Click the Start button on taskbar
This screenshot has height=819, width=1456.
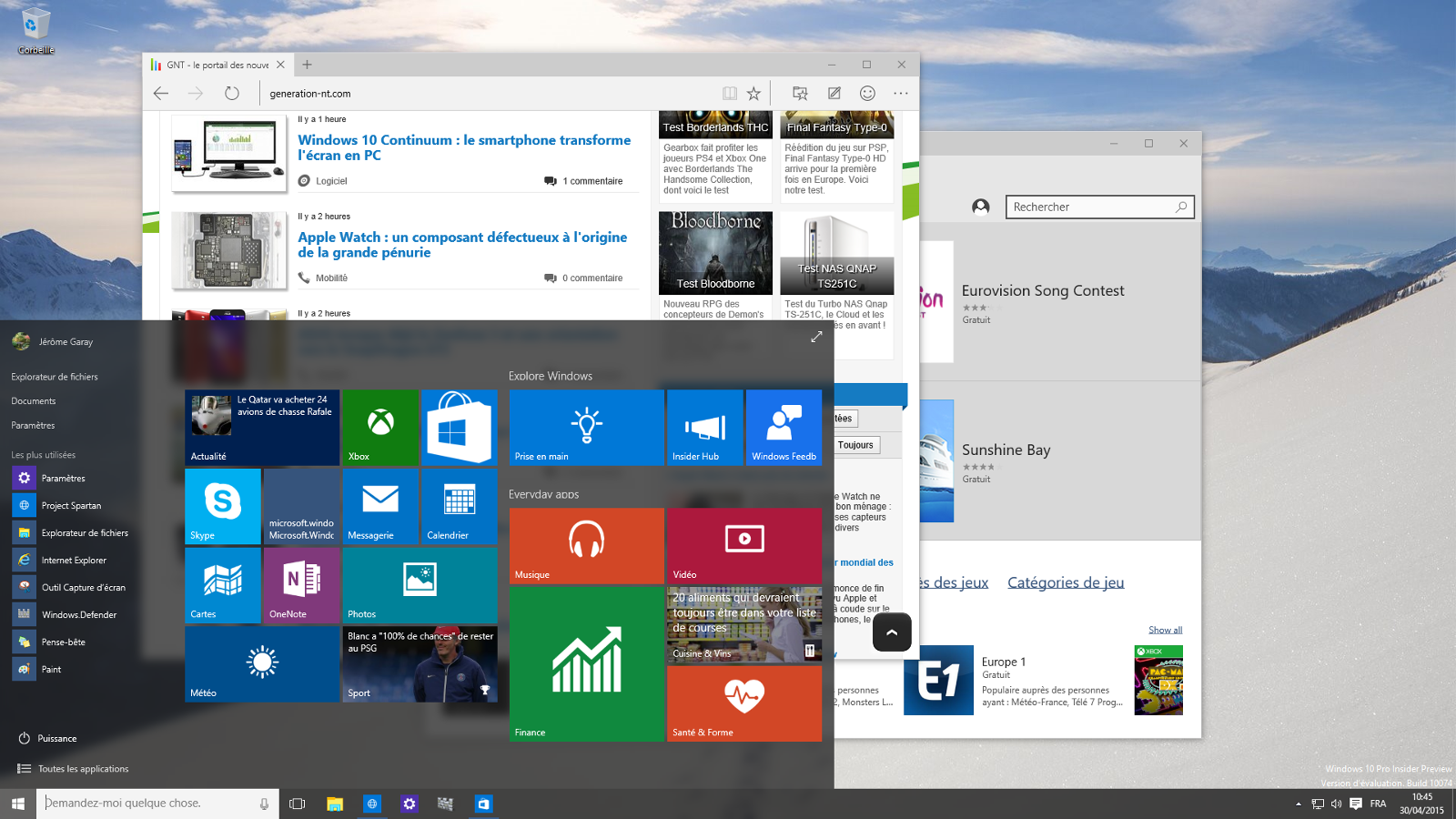(18, 804)
